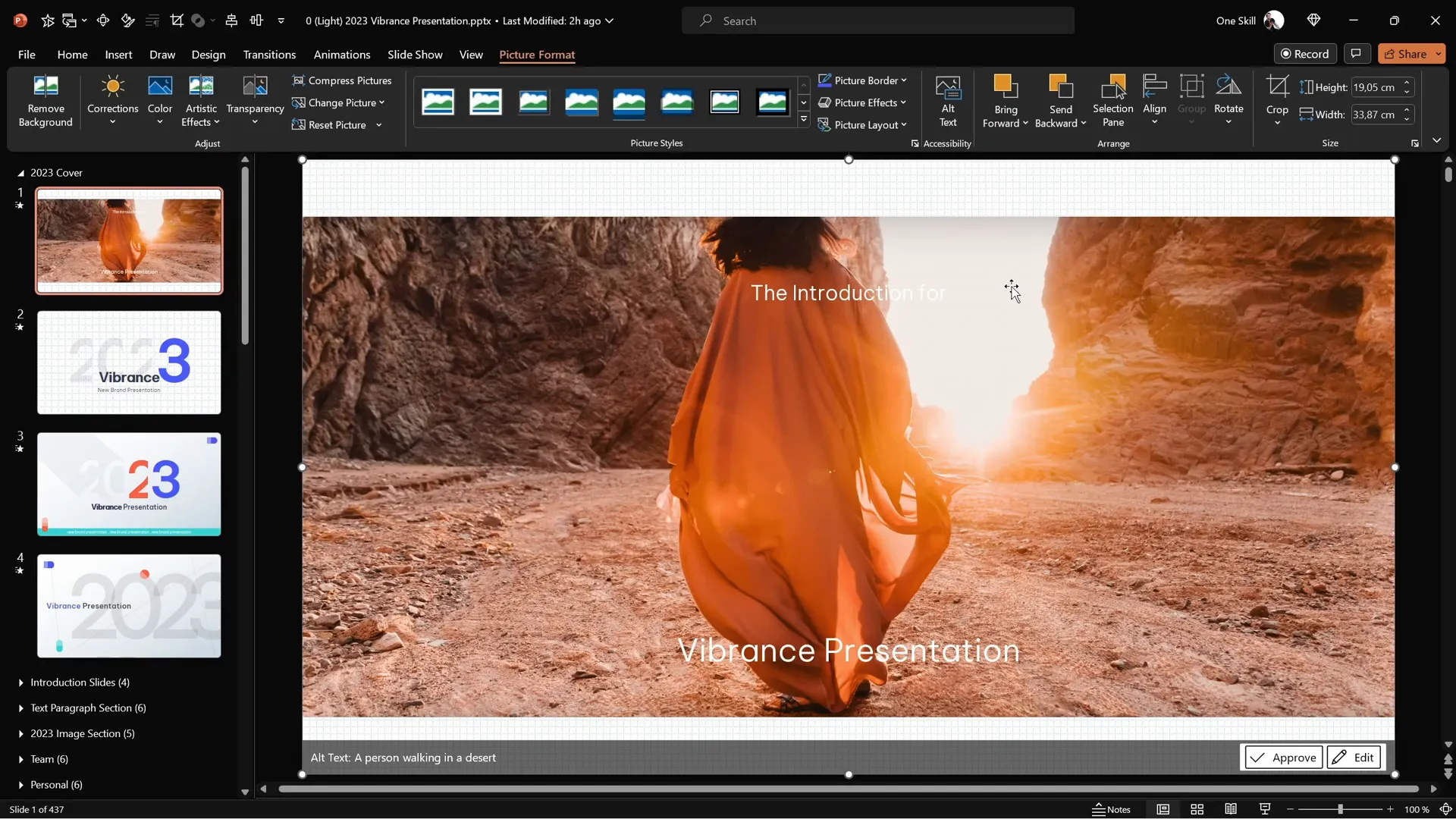Edit the generated alt text
Viewport: 1456px width, 819px height.
pos(1354,757)
